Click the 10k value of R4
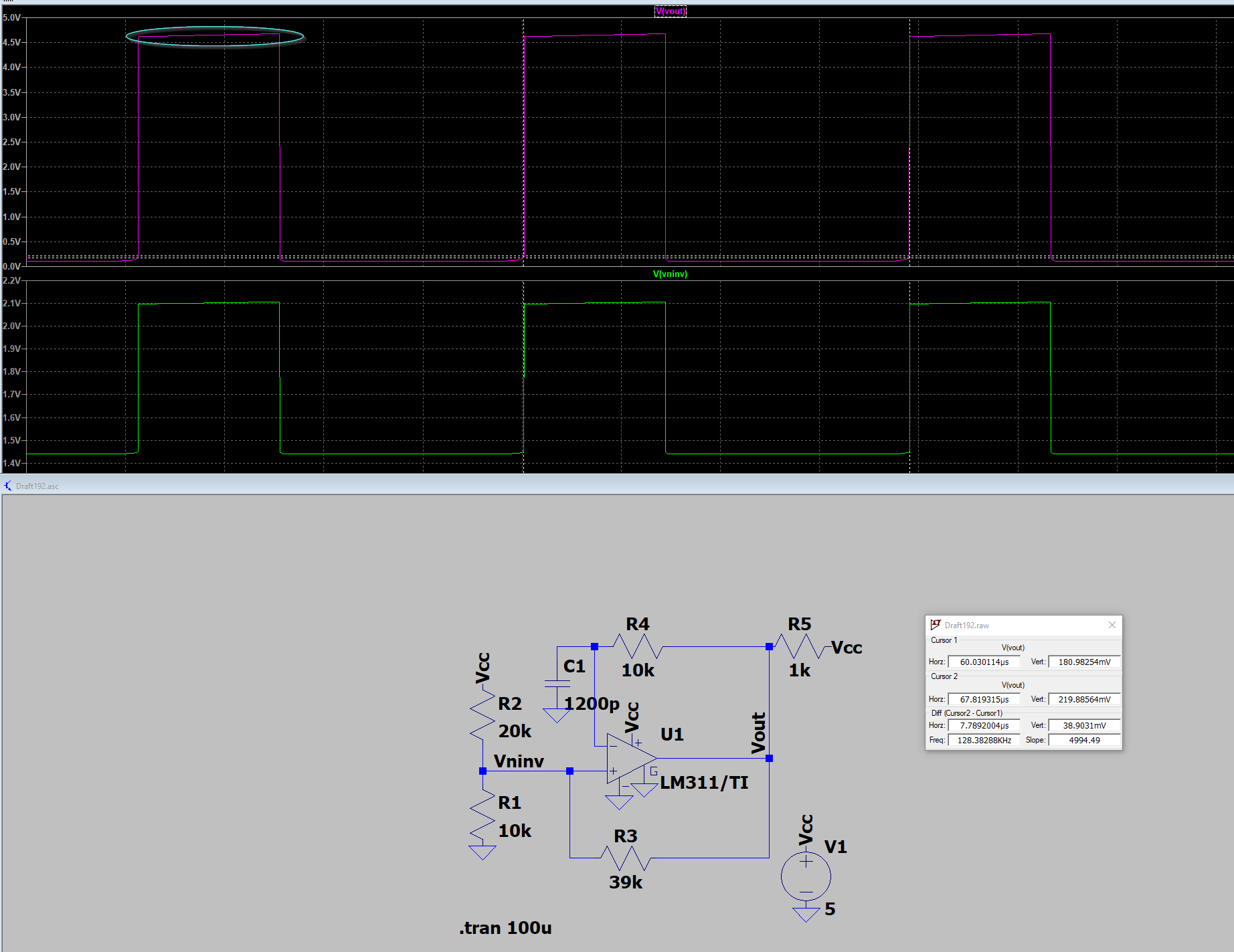This screenshot has width=1234, height=952. point(638,670)
